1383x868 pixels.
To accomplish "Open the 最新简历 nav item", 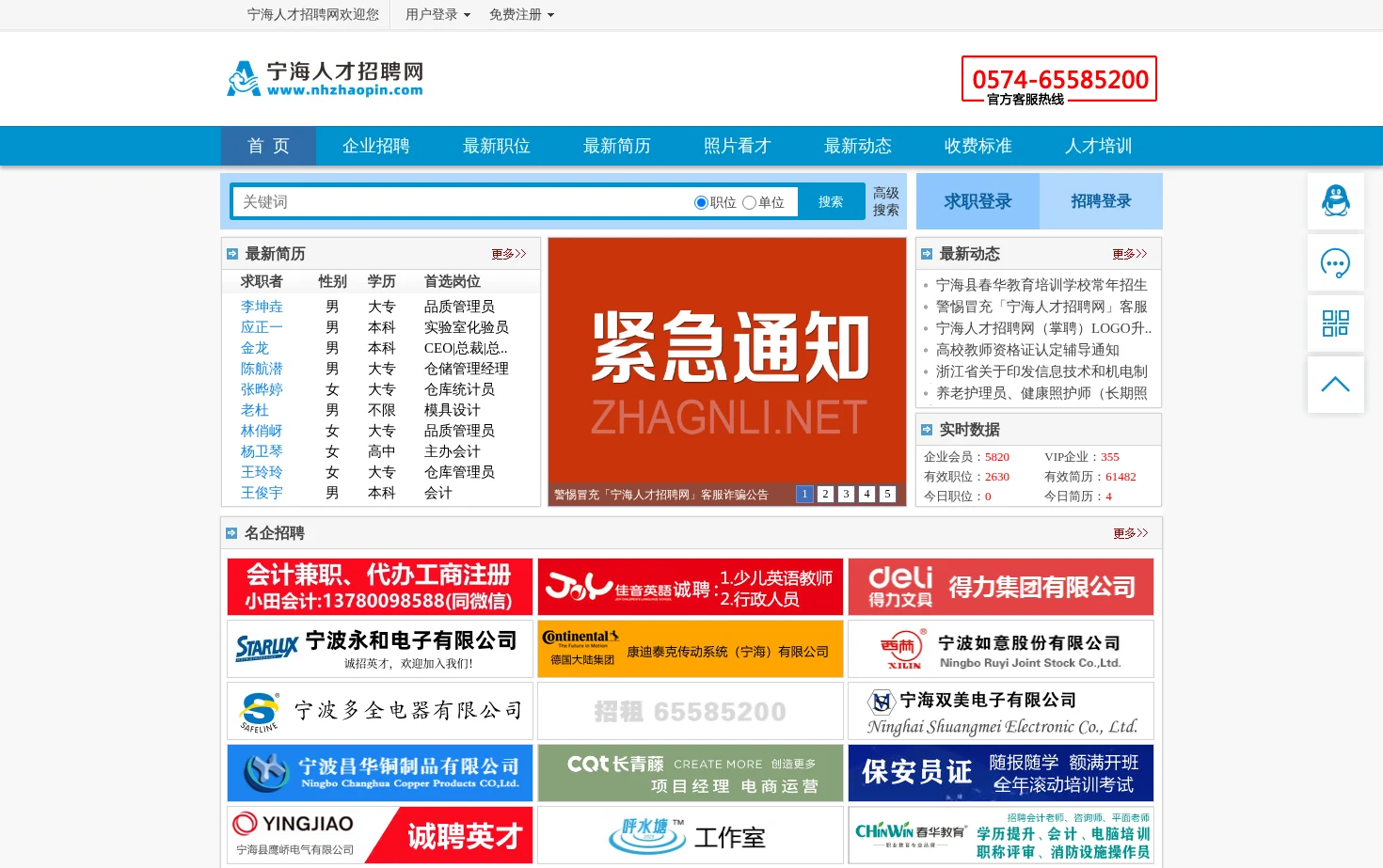I will (x=617, y=146).
